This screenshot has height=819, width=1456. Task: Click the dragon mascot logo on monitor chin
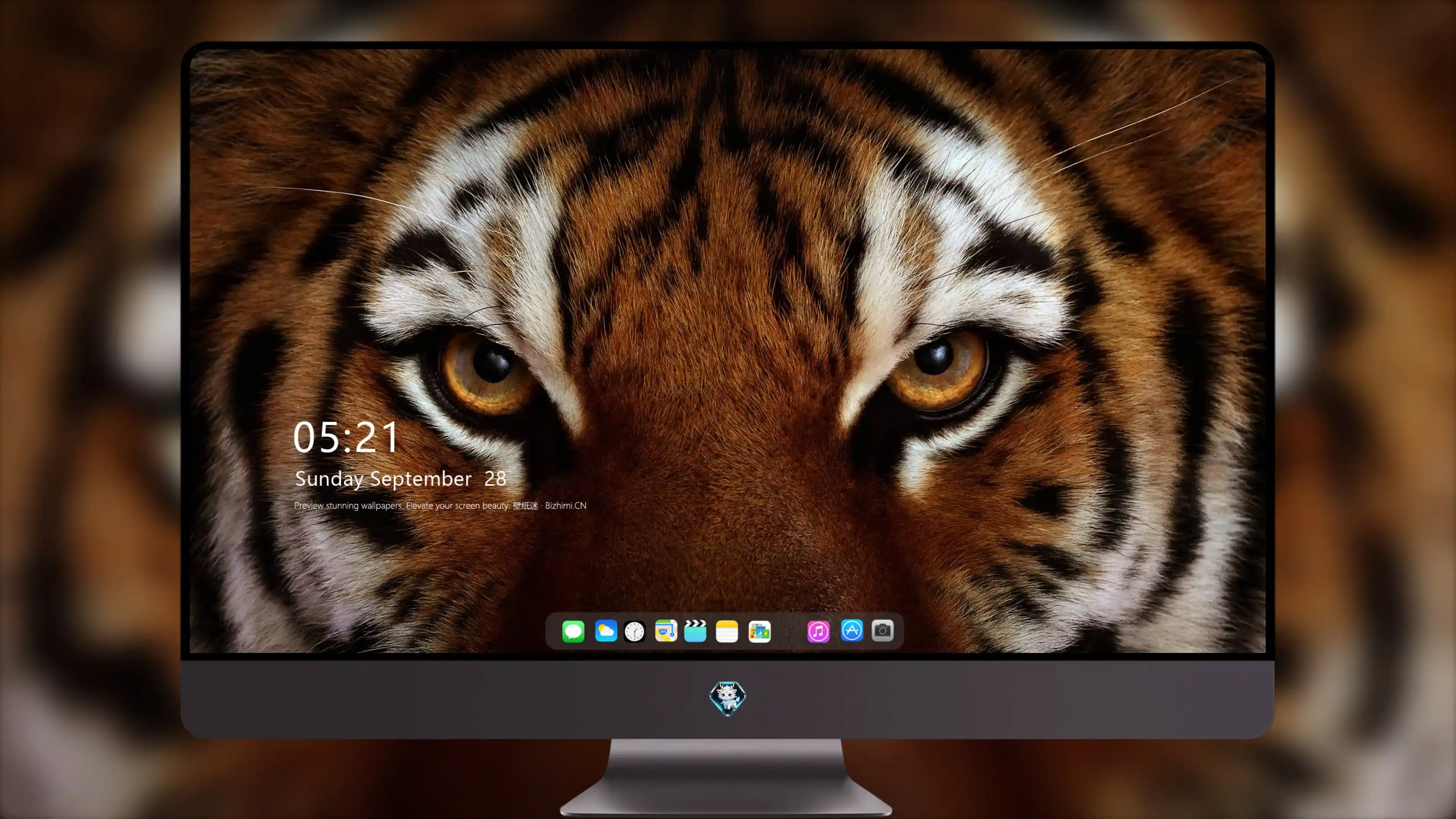[x=728, y=698]
